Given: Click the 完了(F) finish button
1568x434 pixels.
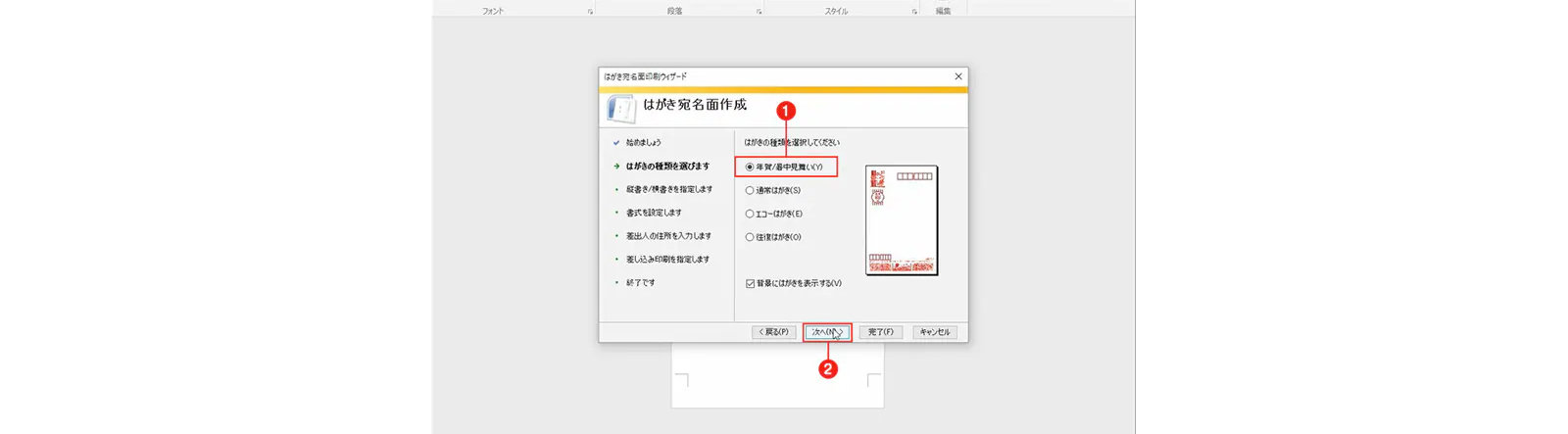Looking at the screenshot, I should coord(881,332).
